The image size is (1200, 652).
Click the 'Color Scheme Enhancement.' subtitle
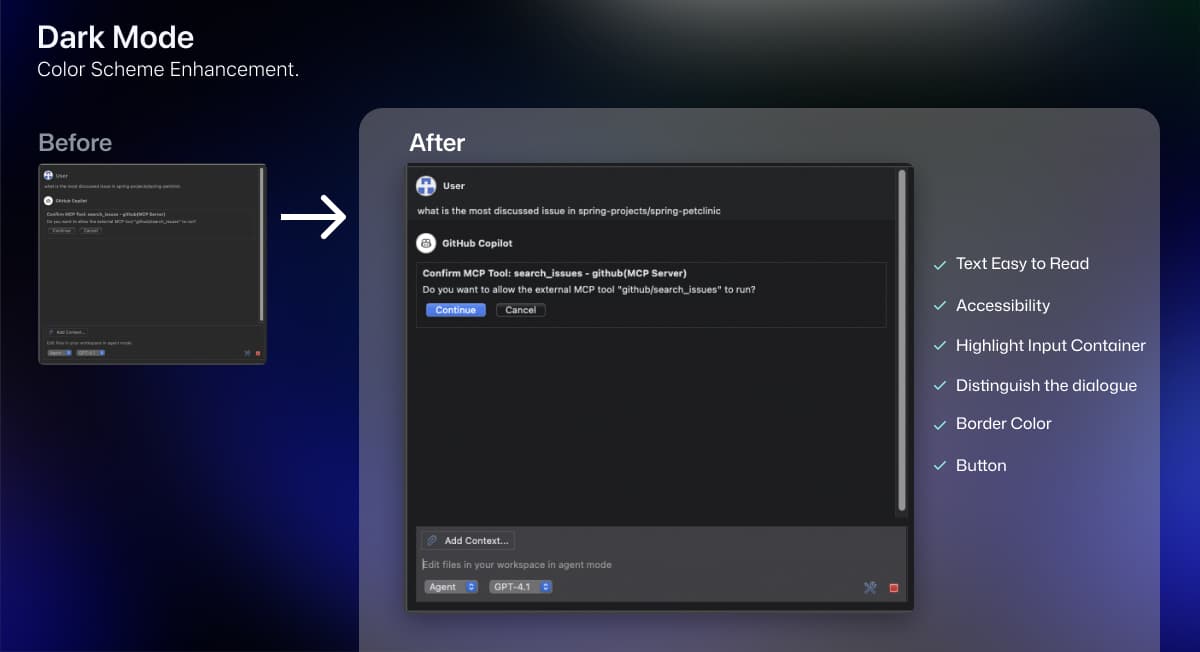[x=168, y=71]
